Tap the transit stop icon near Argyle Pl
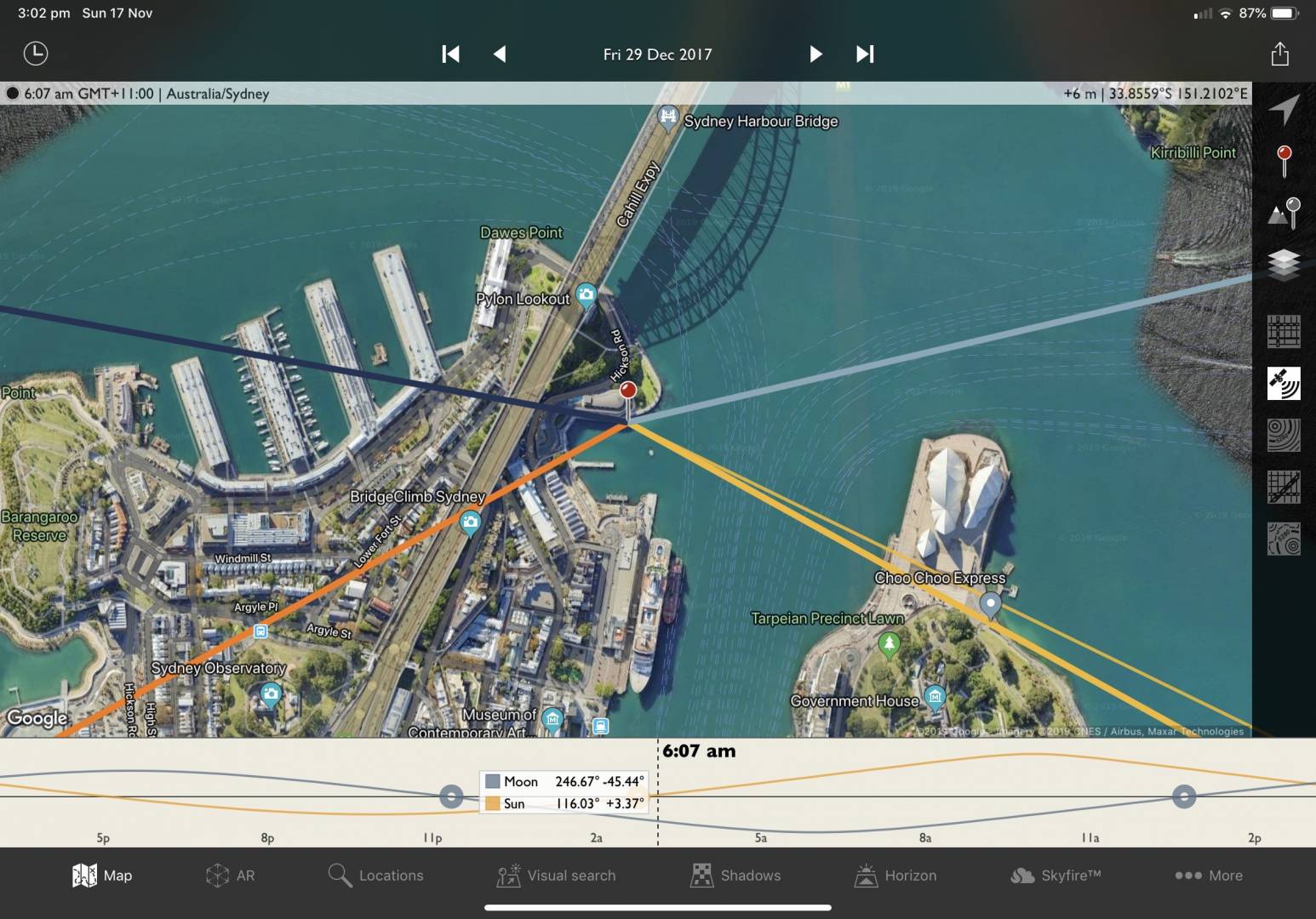This screenshot has width=1316, height=919. coord(260,631)
